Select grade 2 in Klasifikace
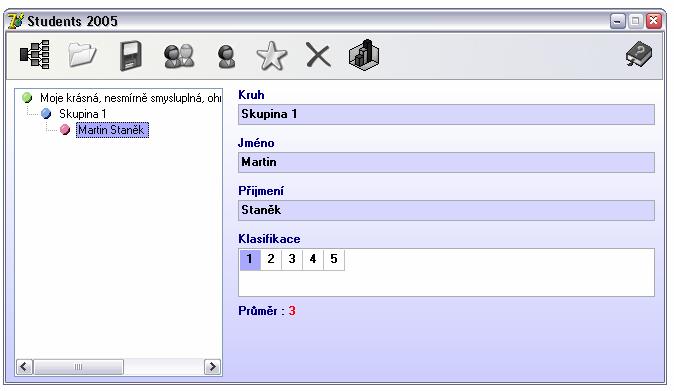The width and height of the screenshot is (674, 391). [271, 259]
